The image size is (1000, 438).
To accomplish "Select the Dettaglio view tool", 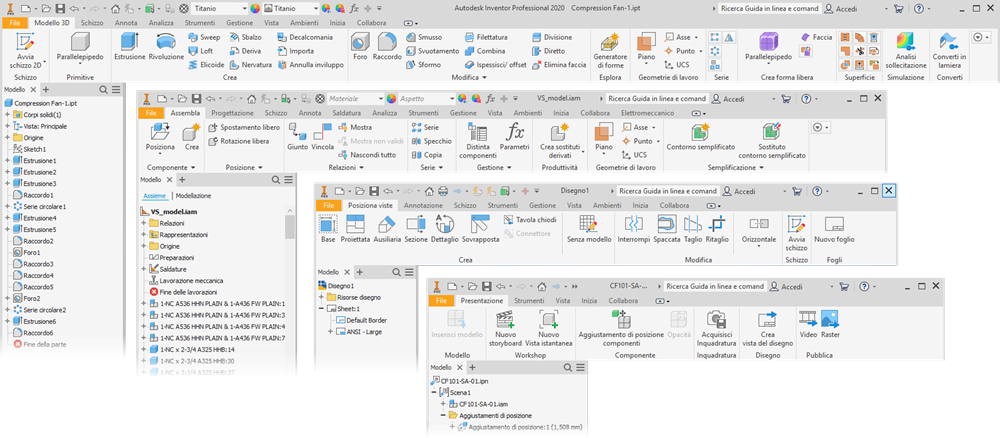I will coord(445,228).
